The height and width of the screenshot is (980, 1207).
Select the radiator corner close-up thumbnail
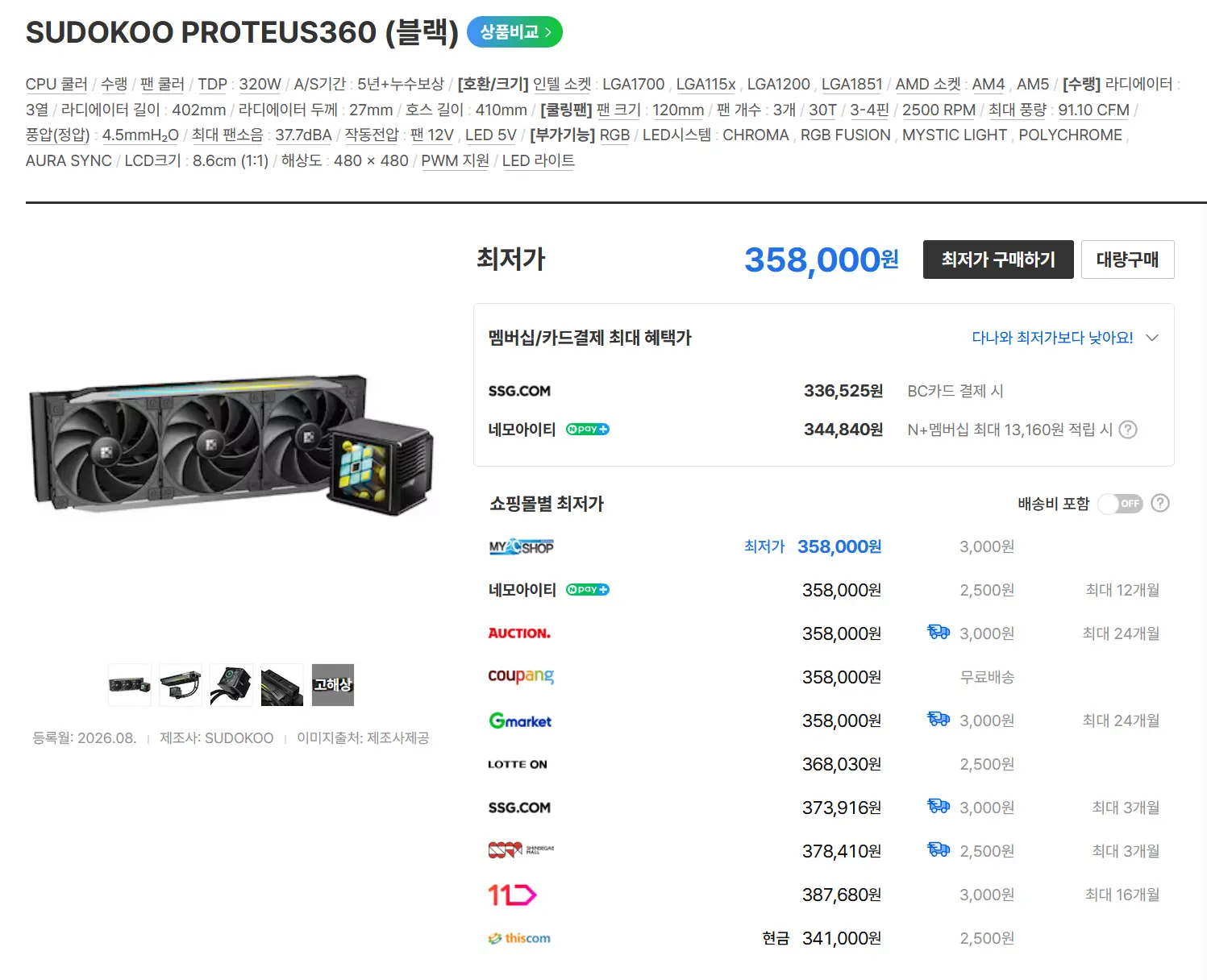282,685
